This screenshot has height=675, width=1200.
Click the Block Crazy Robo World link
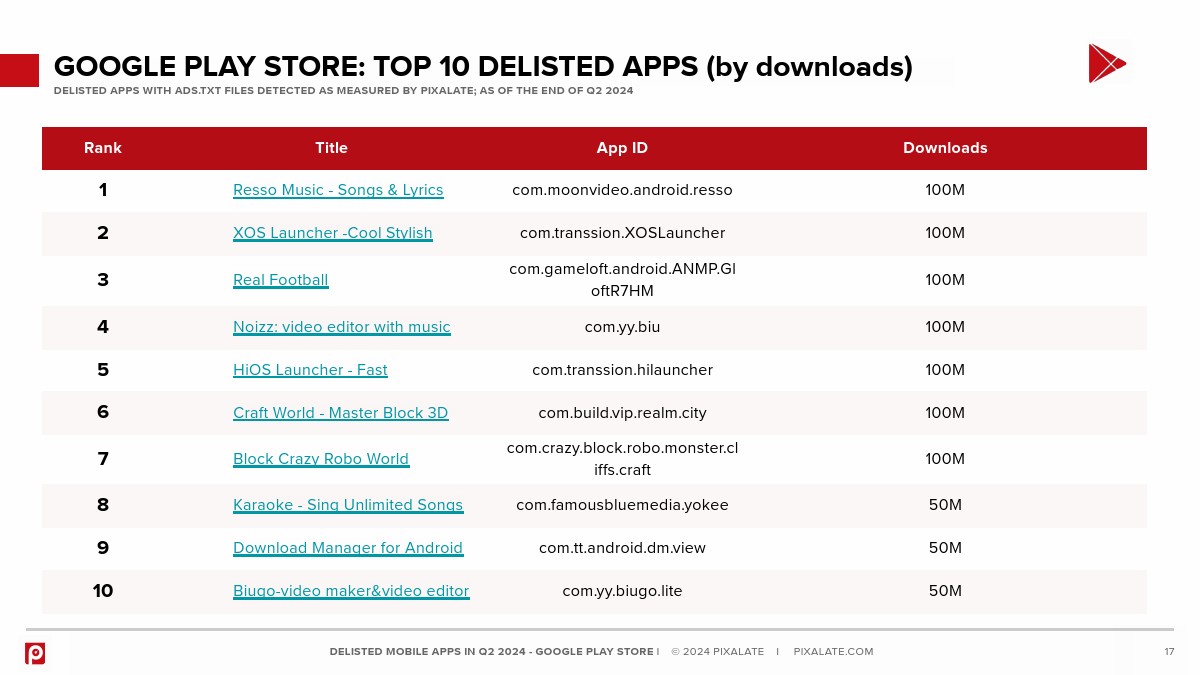[x=320, y=459]
